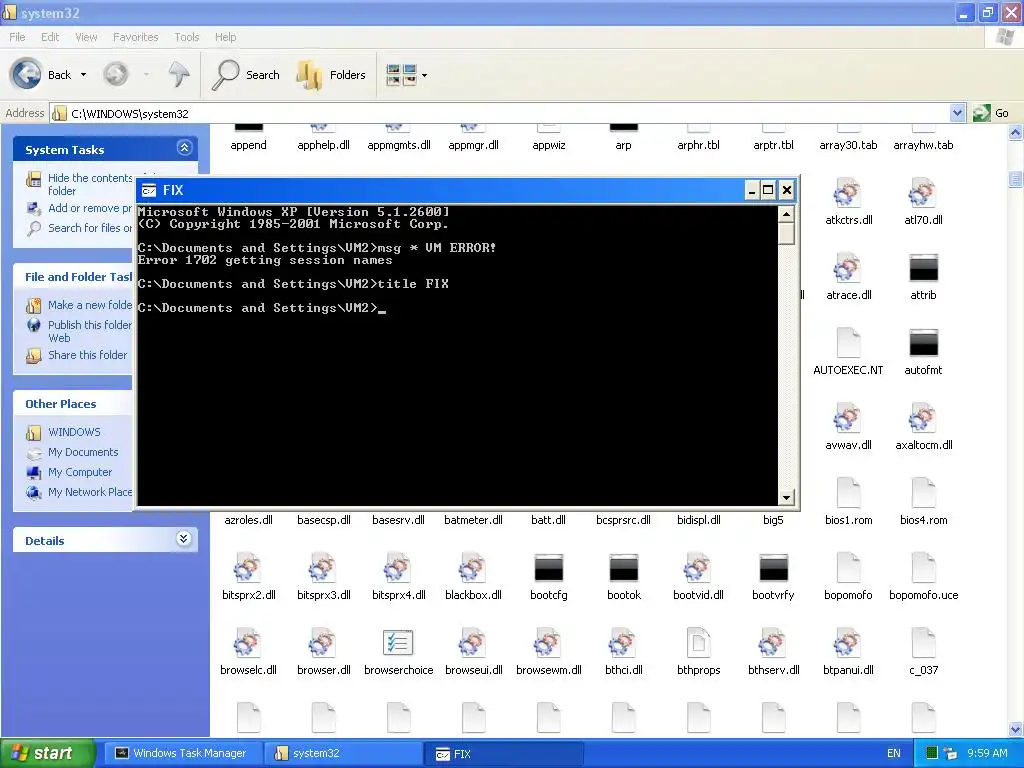Select the autofmt program icon
Screen dimensions: 1024x768
click(923, 344)
